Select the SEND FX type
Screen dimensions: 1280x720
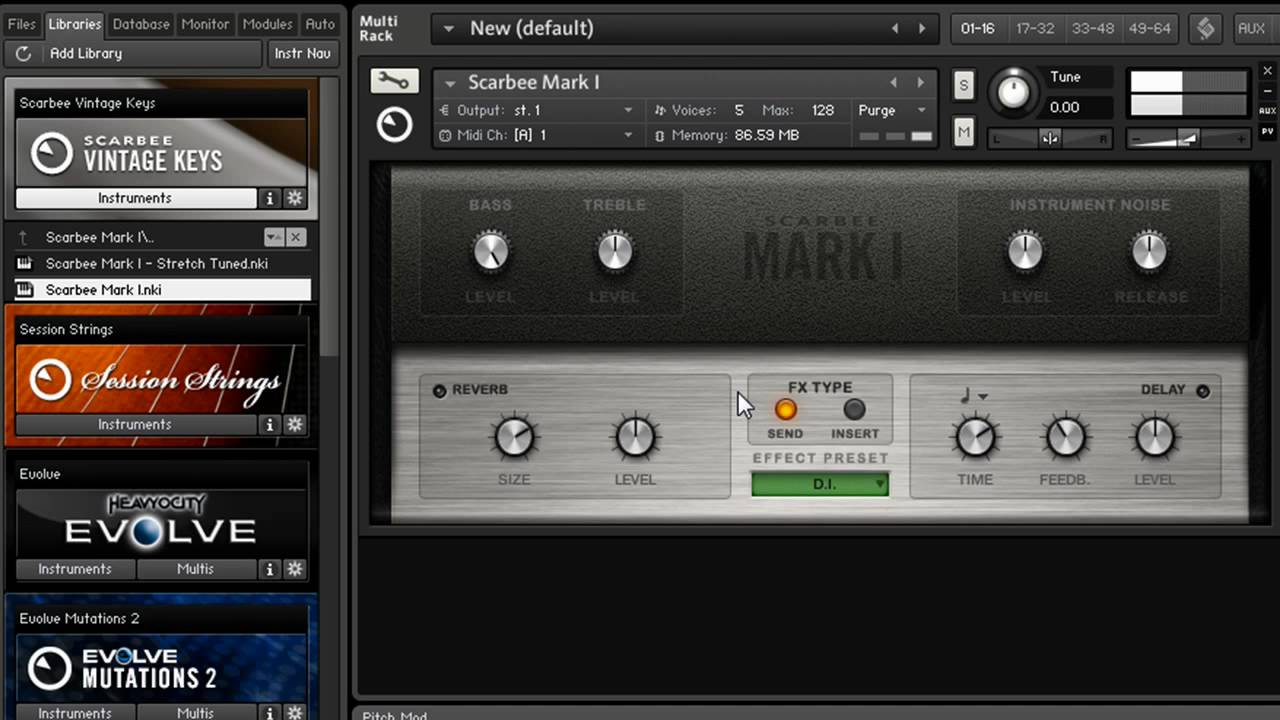786,409
